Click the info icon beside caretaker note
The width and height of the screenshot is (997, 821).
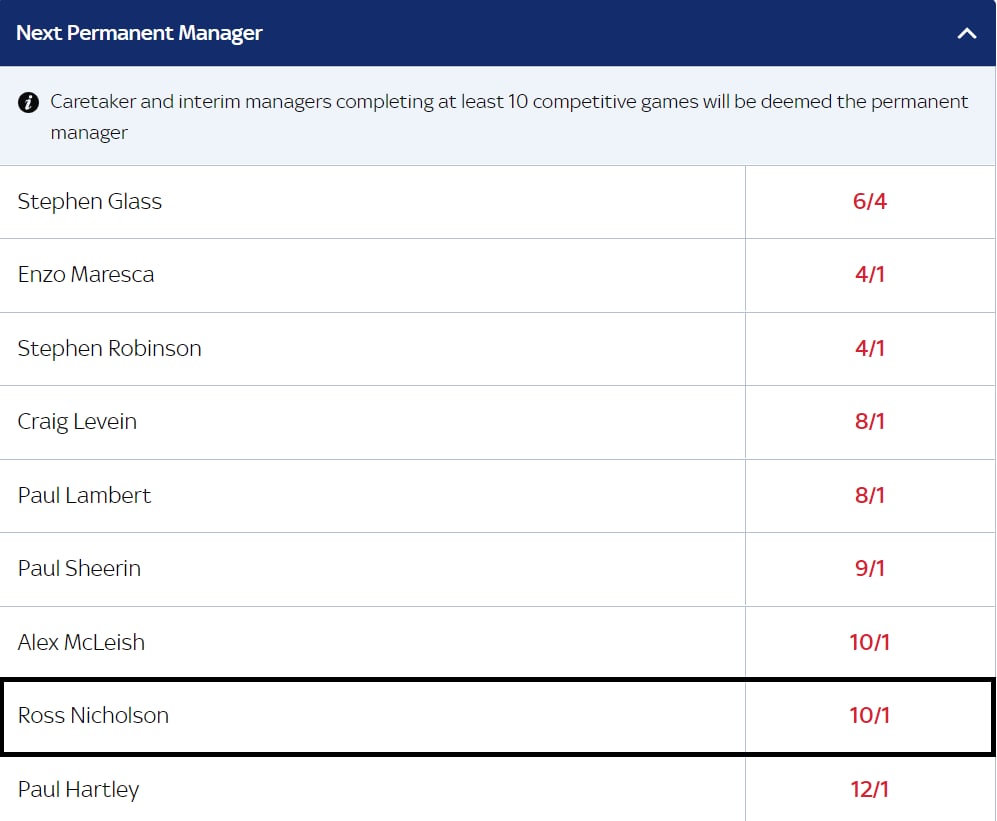point(29,102)
